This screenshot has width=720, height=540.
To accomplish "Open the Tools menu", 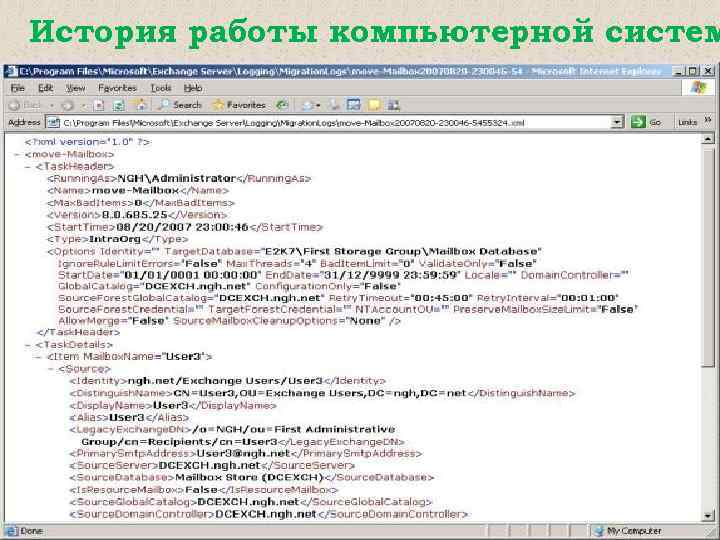I will tap(161, 88).
